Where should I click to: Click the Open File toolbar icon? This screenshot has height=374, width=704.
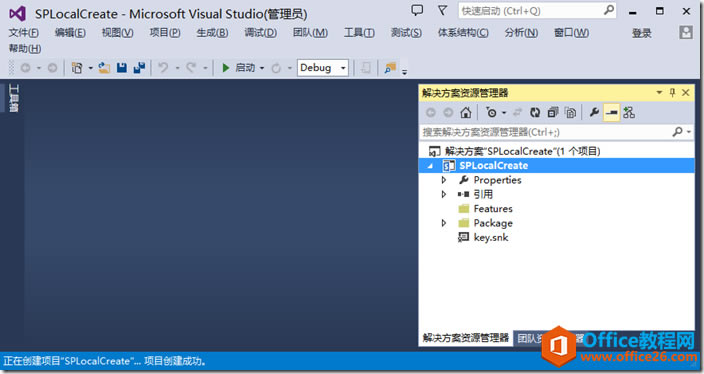pyautogui.click(x=104, y=68)
